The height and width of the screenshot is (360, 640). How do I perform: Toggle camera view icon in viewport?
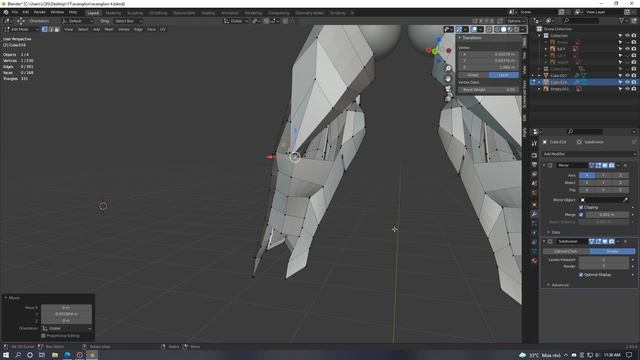[x=448, y=88]
